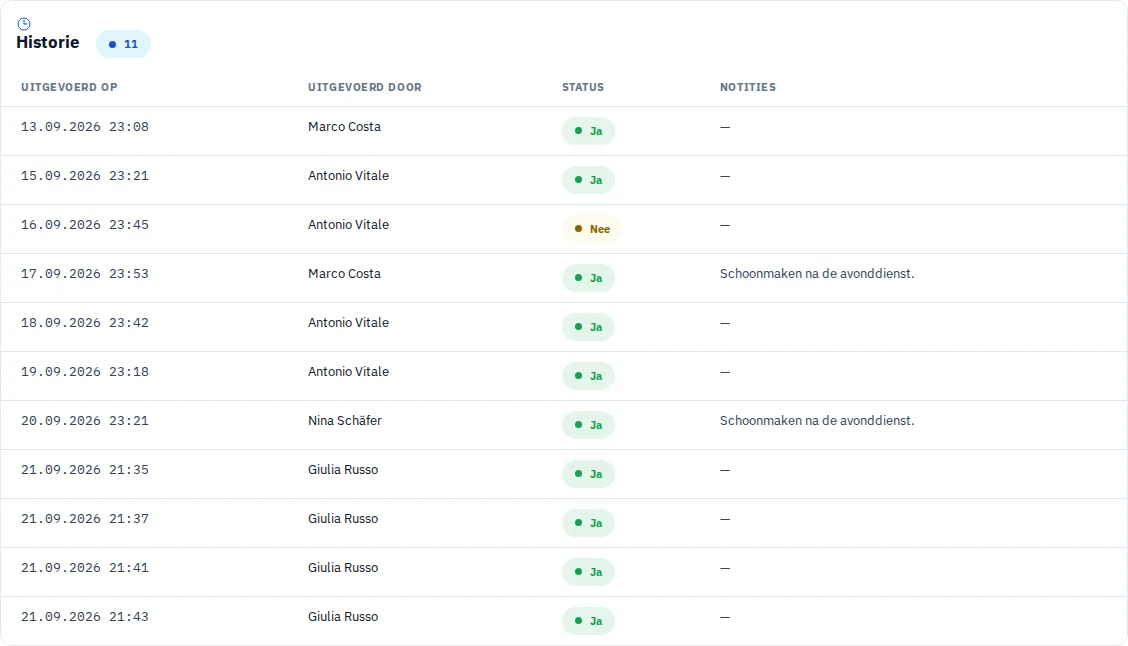This screenshot has height=646, width=1128.
Task: Click the NOTITIES column header
Action: point(748,87)
